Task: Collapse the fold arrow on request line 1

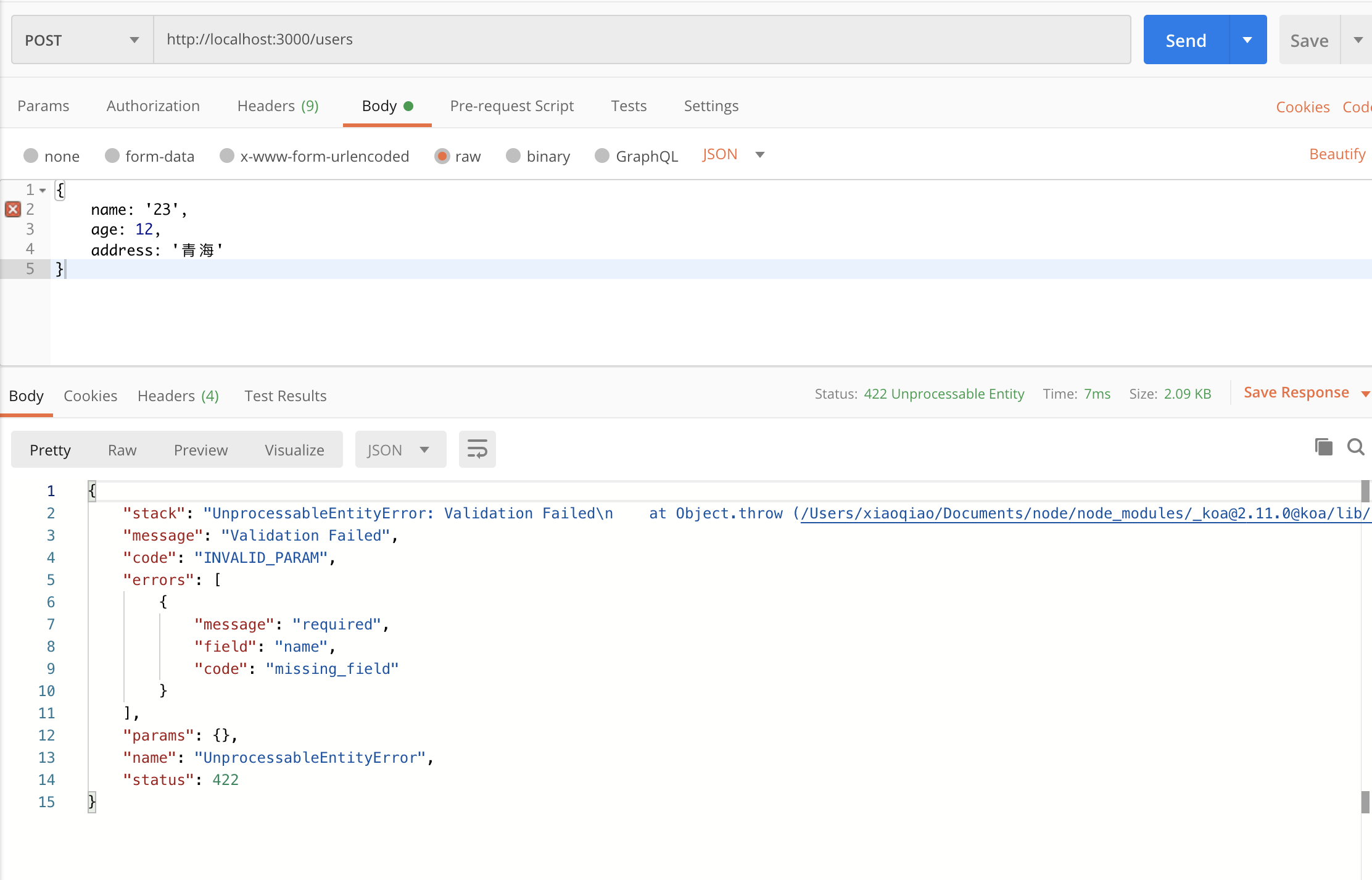Action: pyautogui.click(x=43, y=190)
